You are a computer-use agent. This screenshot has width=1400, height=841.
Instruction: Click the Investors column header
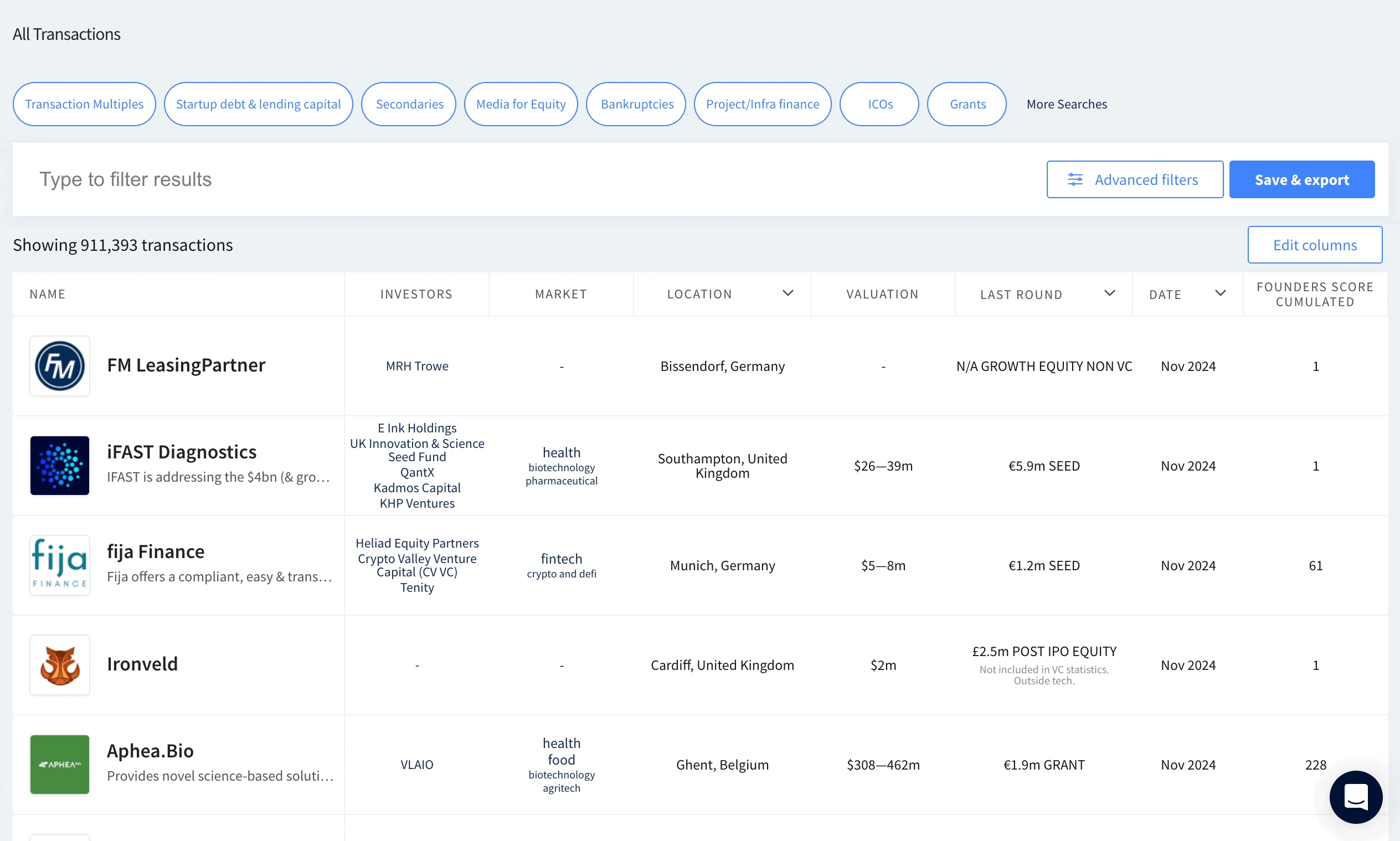pyautogui.click(x=416, y=294)
